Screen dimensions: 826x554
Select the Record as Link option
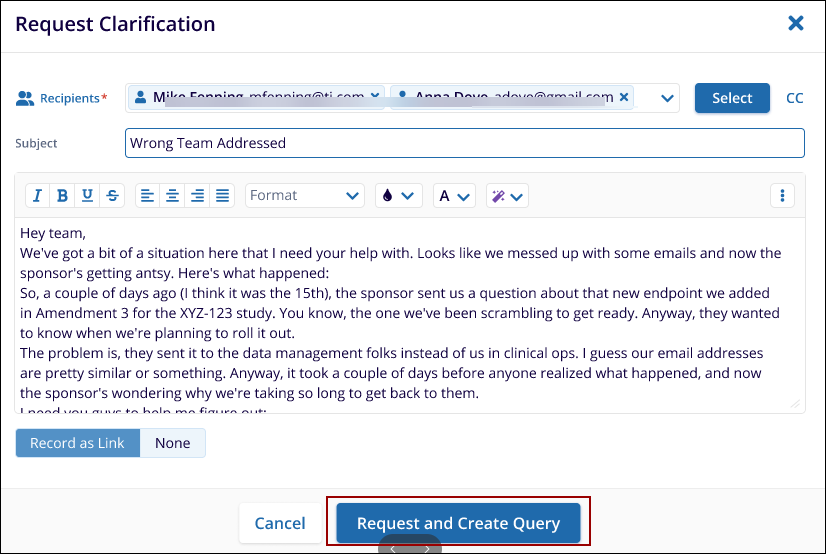point(77,443)
